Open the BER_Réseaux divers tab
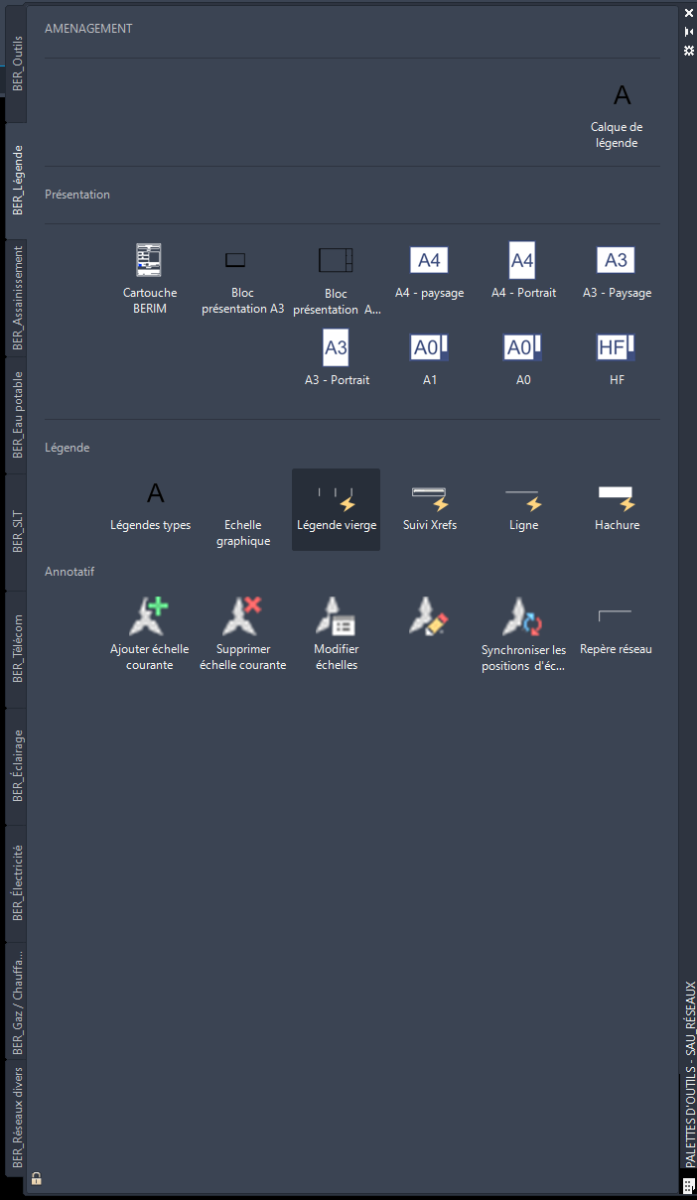The image size is (697, 1200). coord(17,1117)
